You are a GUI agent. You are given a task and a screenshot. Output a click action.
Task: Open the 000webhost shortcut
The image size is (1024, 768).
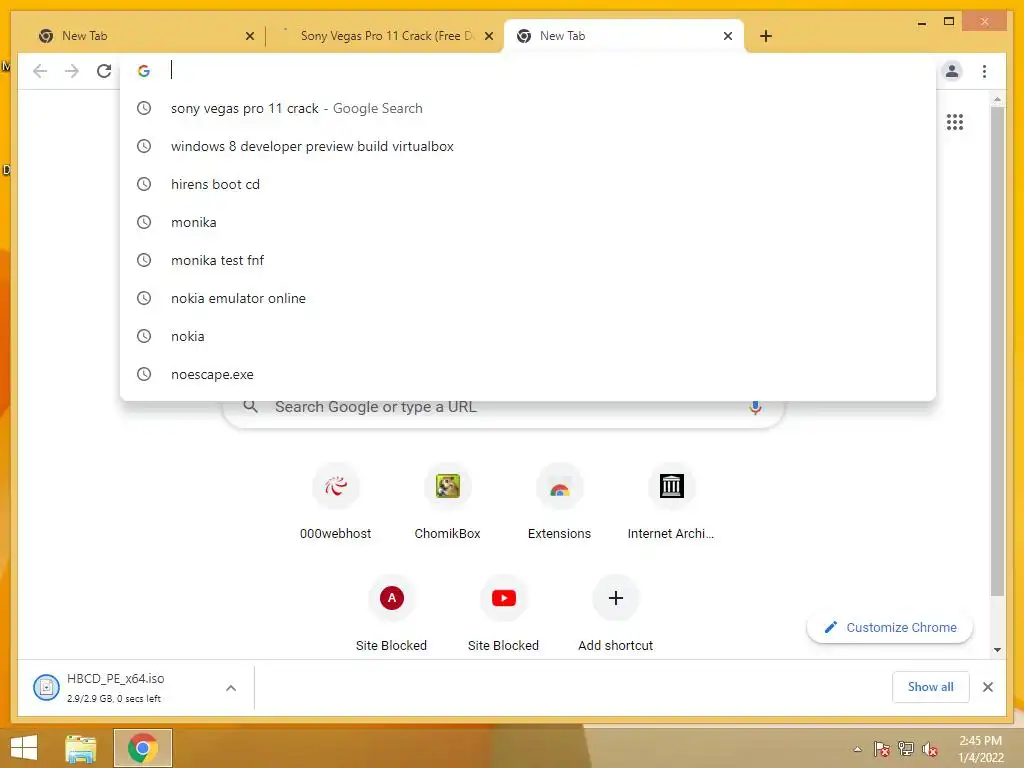point(336,503)
